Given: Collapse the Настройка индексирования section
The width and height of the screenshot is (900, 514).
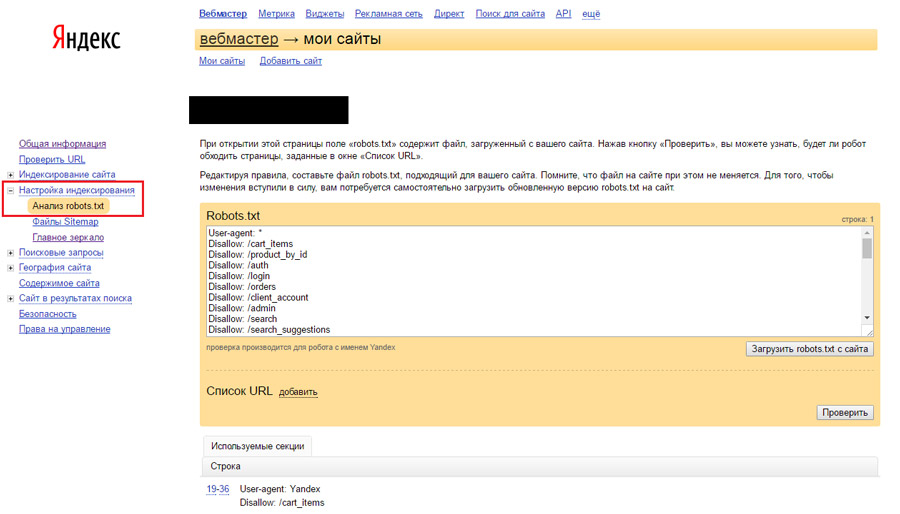Looking at the screenshot, I should coord(10,190).
